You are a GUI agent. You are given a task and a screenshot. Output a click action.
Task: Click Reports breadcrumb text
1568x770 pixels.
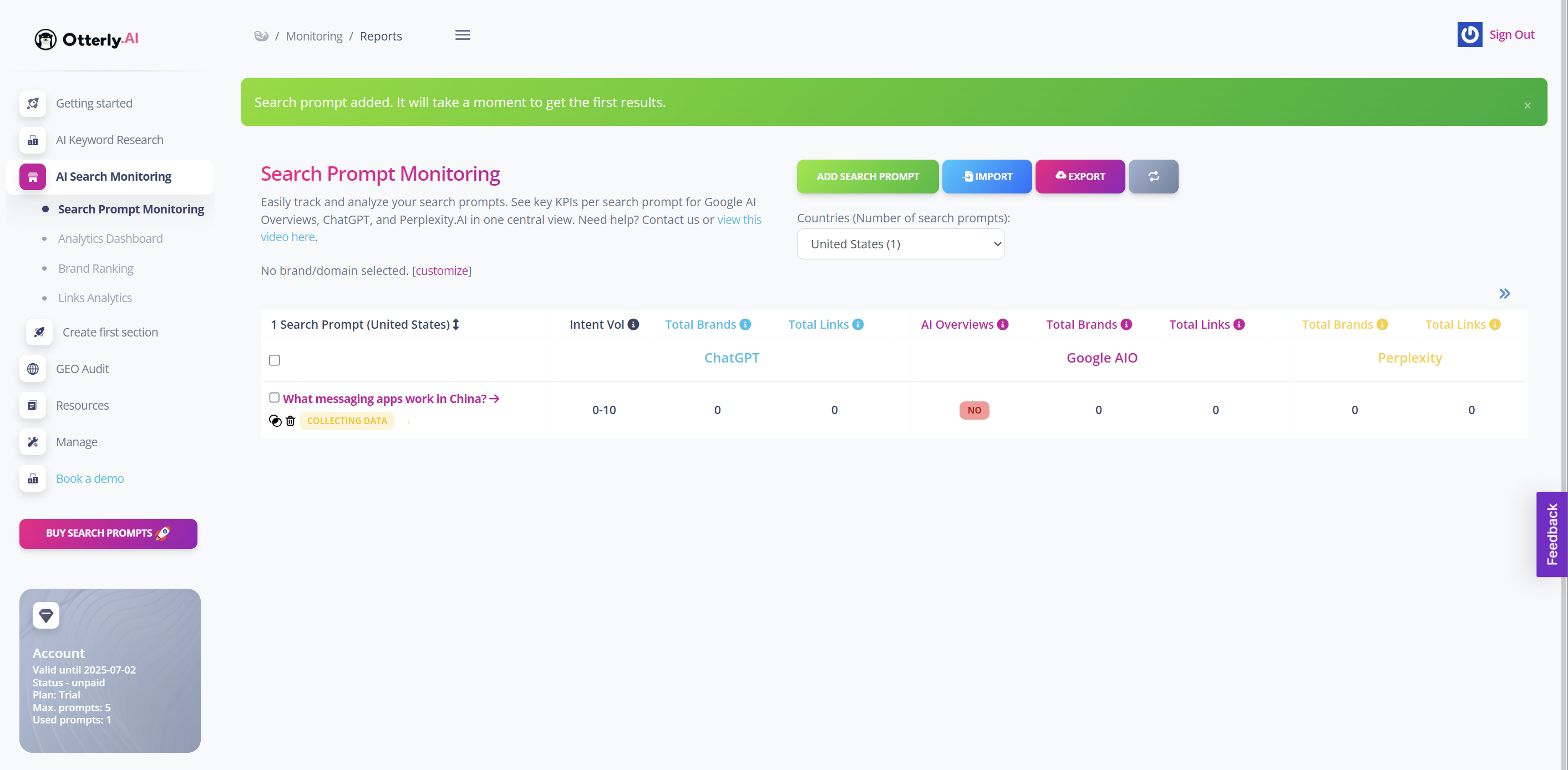380,36
